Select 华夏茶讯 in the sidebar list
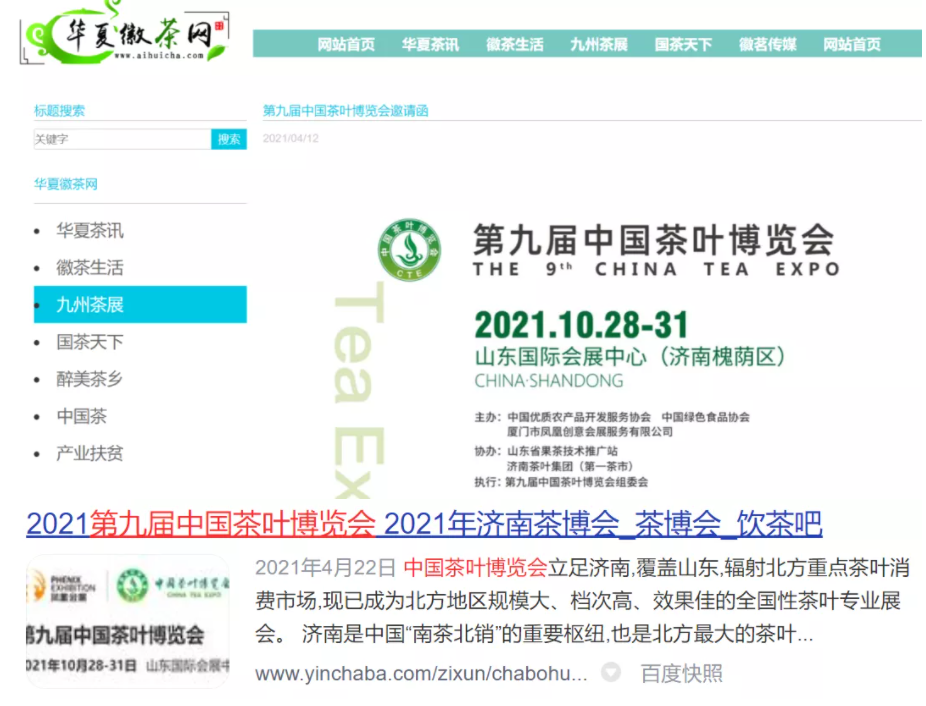Image resolution: width=926 pixels, height=706 pixels. pos(90,230)
